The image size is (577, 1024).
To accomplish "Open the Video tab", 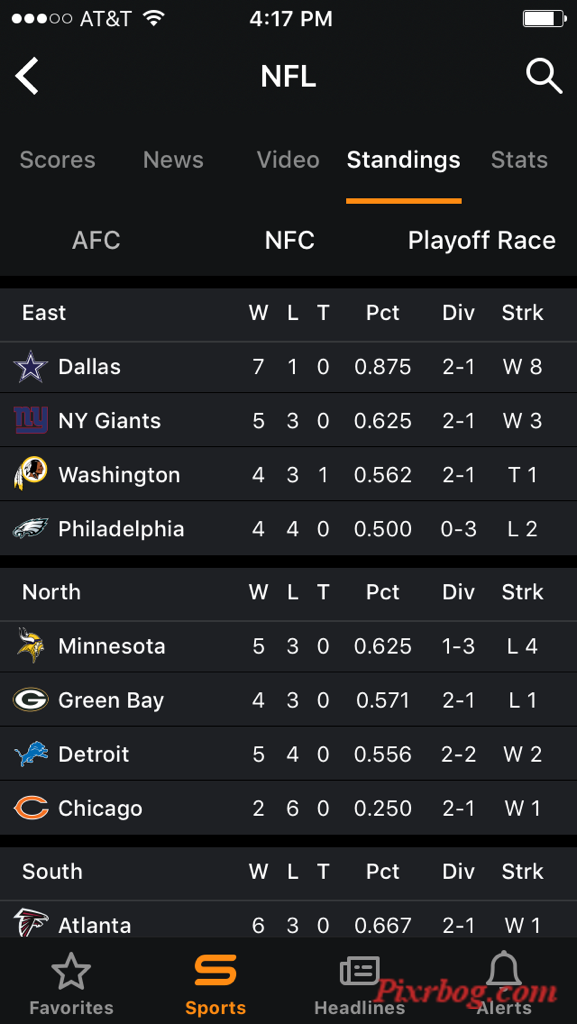I will coord(288,160).
